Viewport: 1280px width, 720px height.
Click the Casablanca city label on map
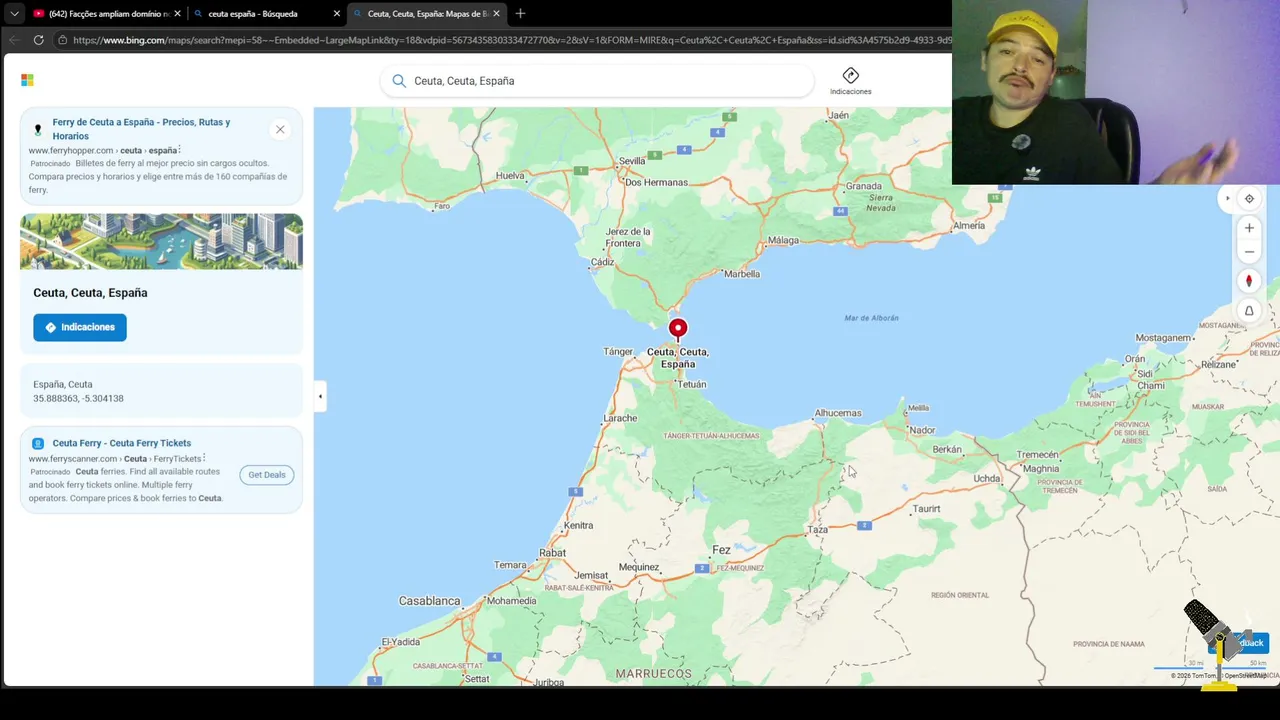[430, 601]
